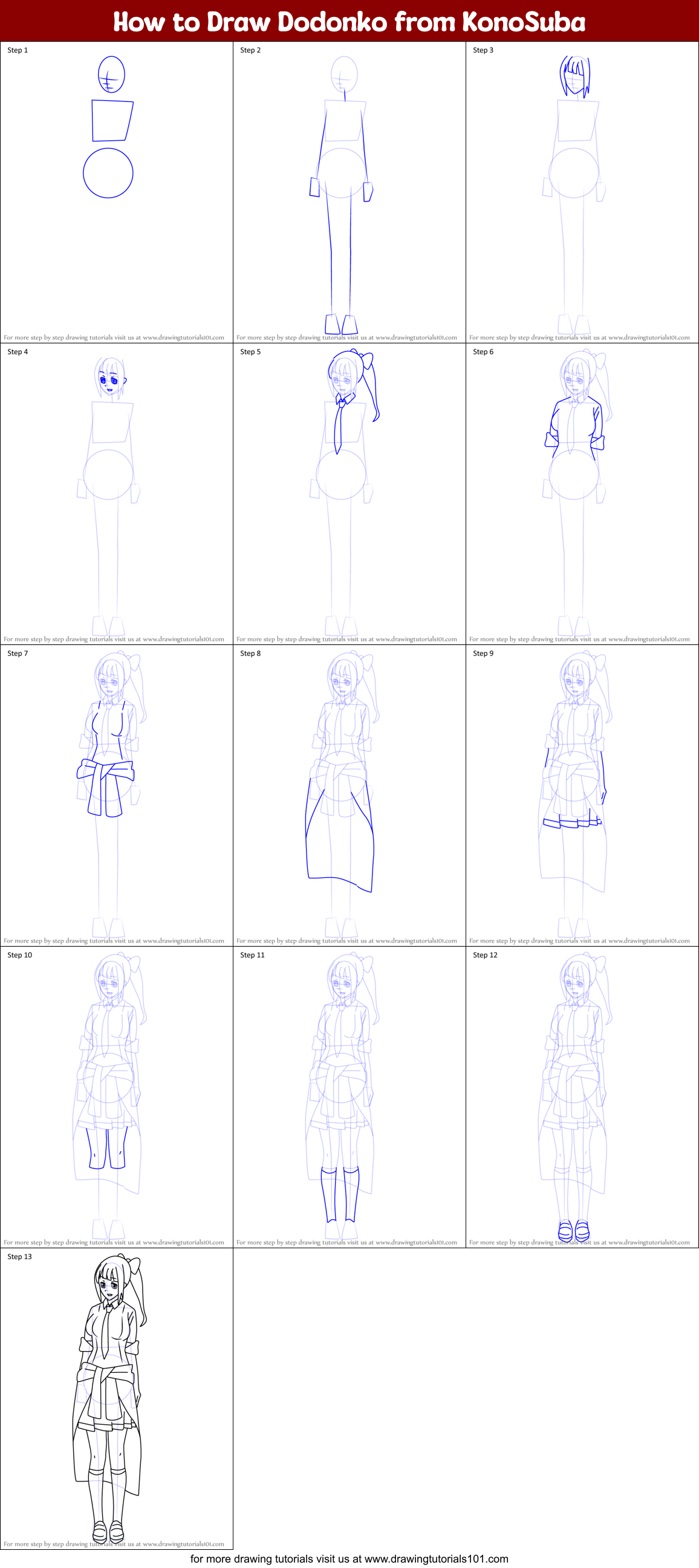Image resolution: width=699 pixels, height=1568 pixels.
Task: Click the 'Step 5' label
Action: click(x=250, y=352)
